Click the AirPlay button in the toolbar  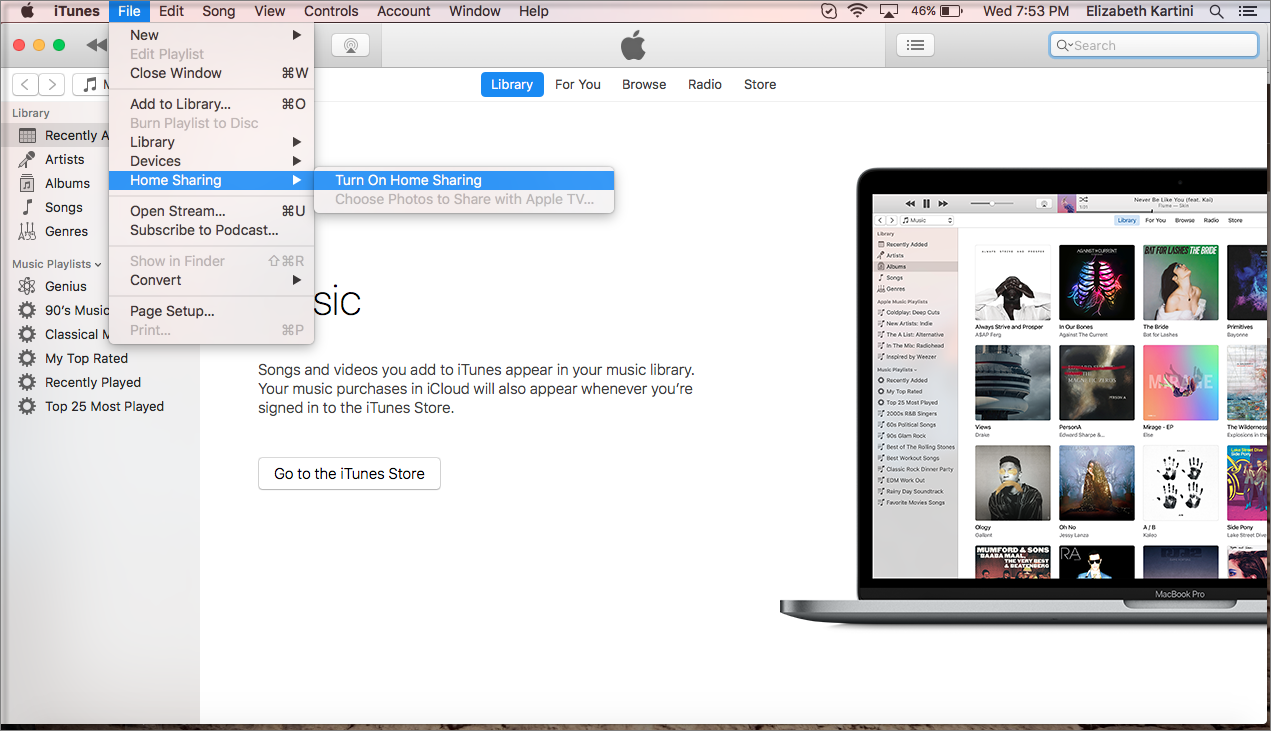[350, 45]
